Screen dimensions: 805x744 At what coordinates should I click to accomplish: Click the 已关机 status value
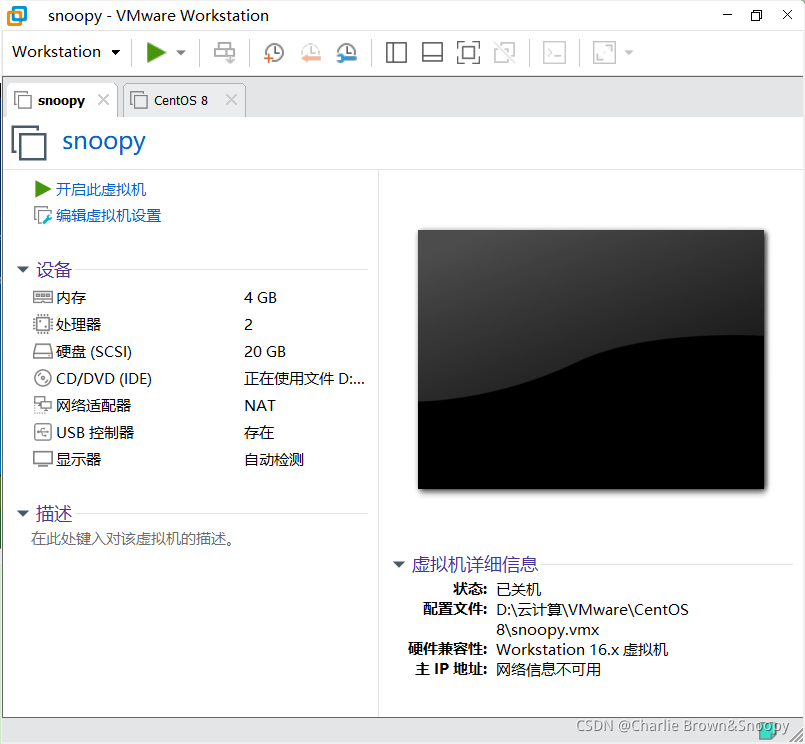click(x=519, y=589)
